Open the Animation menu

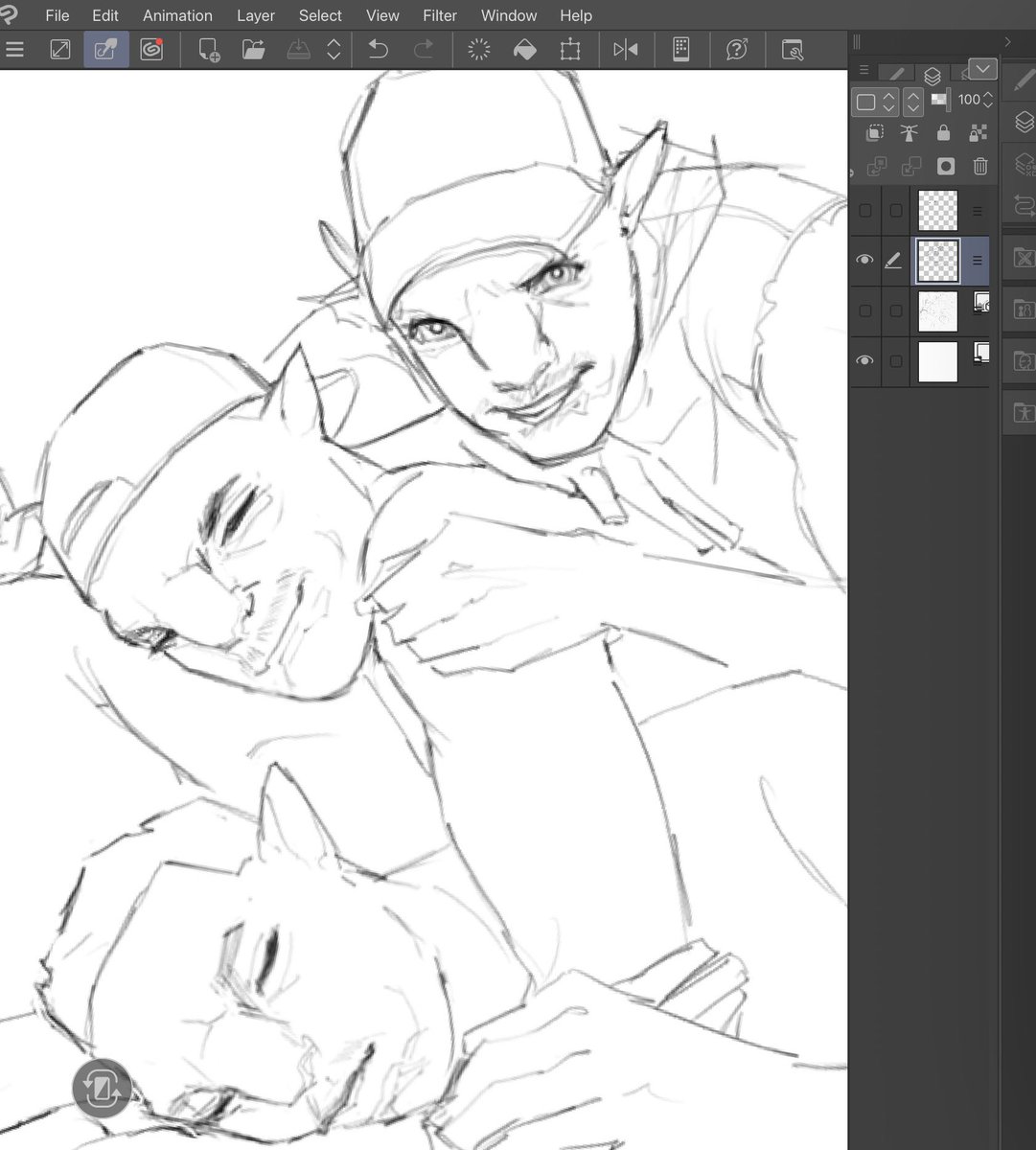[x=177, y=15]
